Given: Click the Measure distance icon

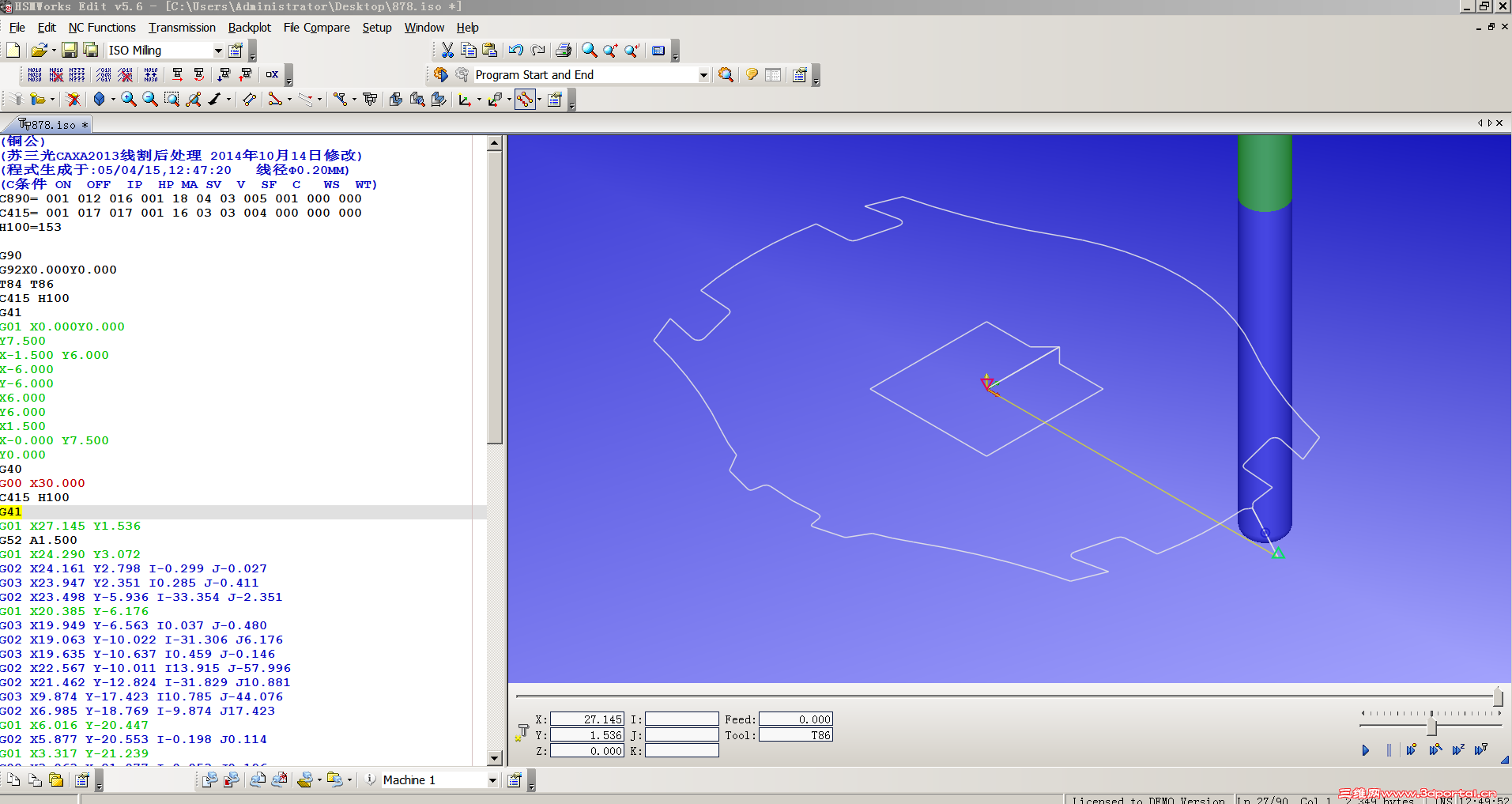Looking at the screenshot, I should [x=249, y=100].
